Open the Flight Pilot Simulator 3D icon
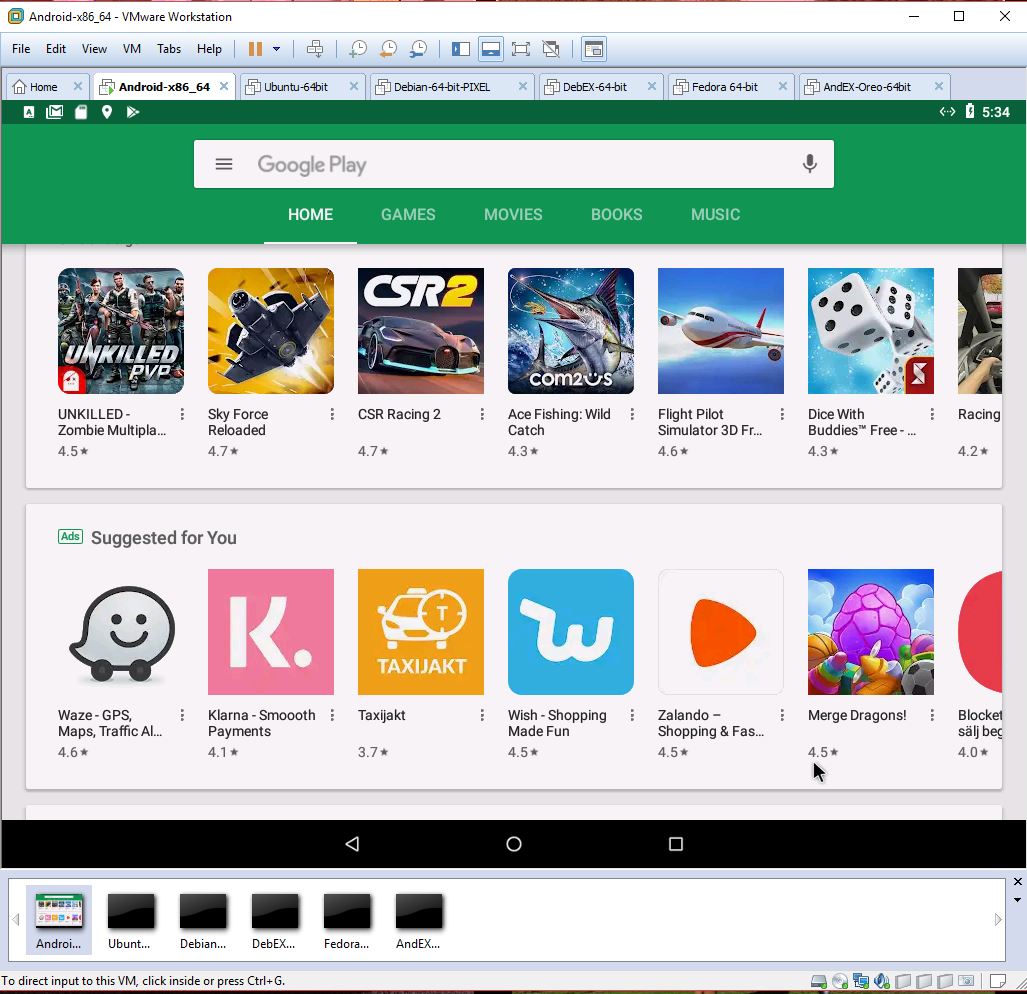The width and height of the screenshot is (1027, 994). (720, 331)
